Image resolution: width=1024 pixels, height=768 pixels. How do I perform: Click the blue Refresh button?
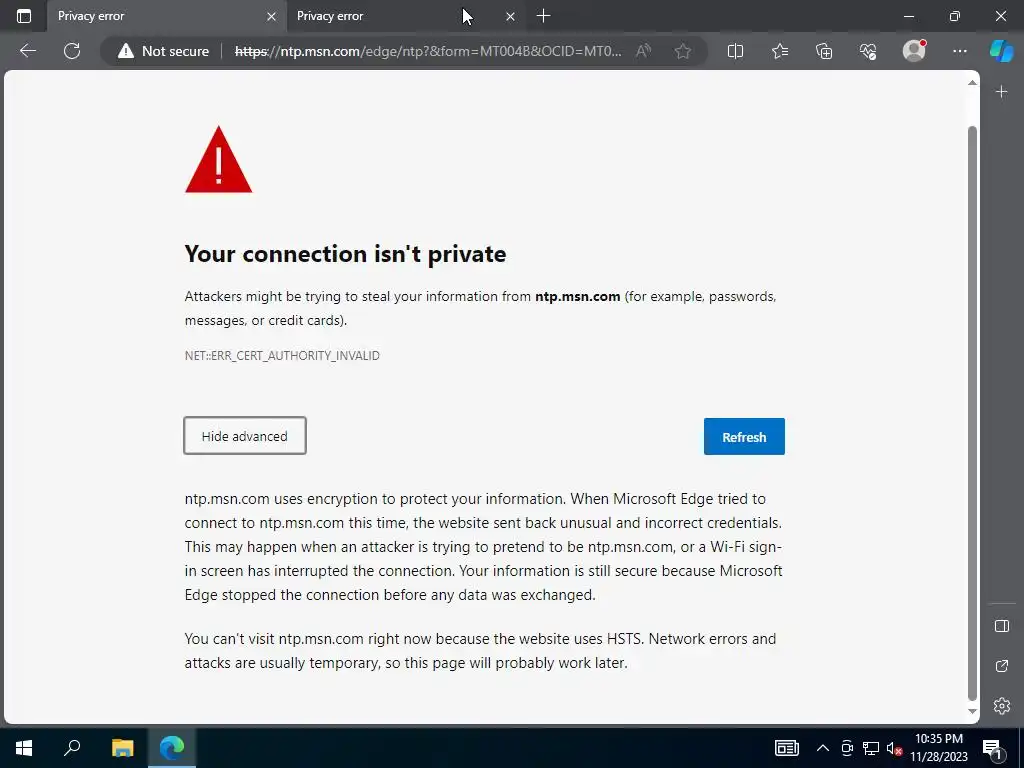tap(744, 436)
